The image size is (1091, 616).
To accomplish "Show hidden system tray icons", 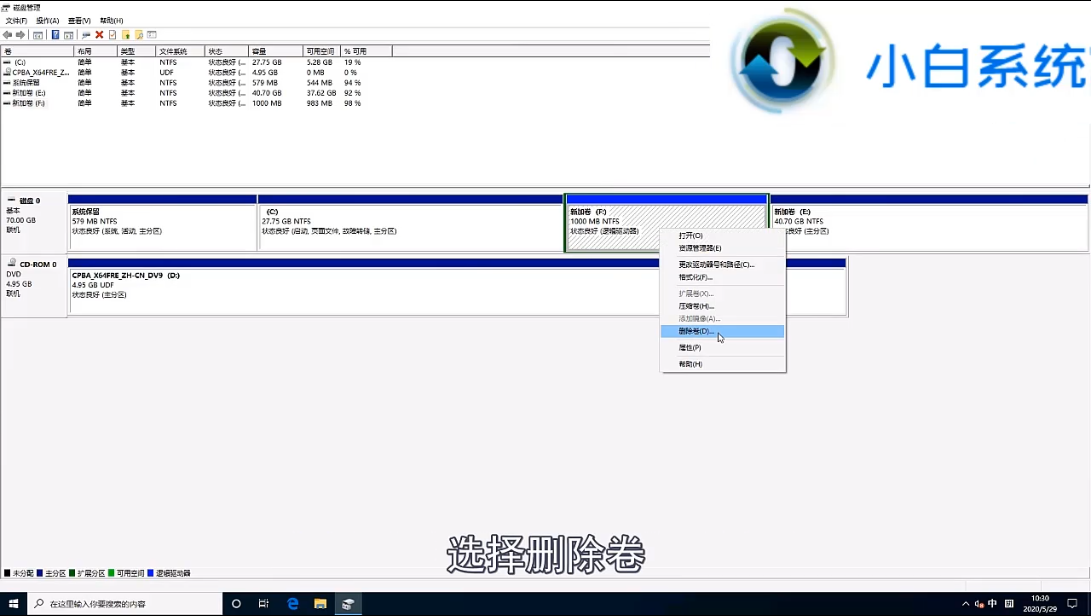I will [966, 604].
